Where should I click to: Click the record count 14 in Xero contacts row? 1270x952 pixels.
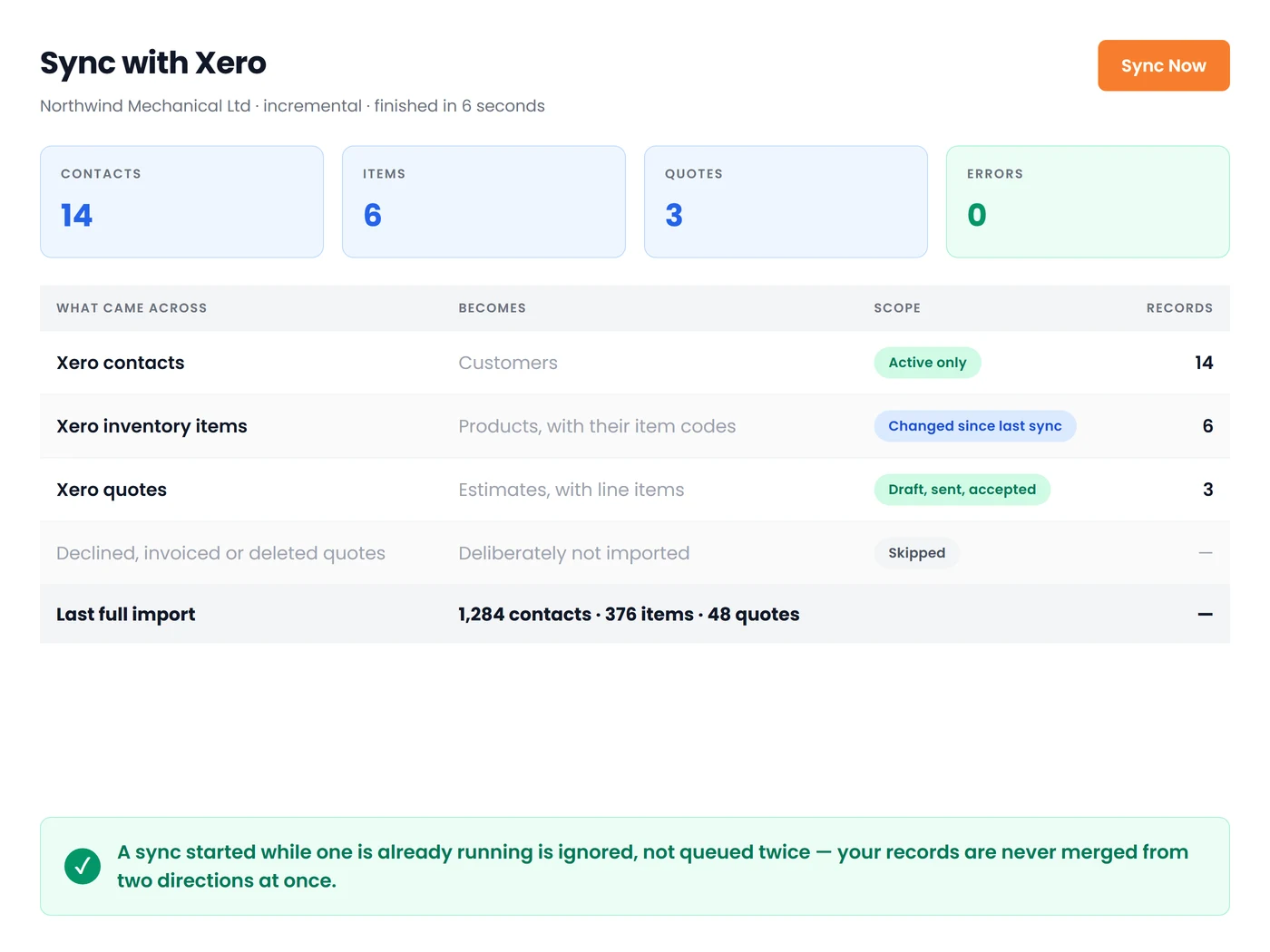tap(1204, 363)
